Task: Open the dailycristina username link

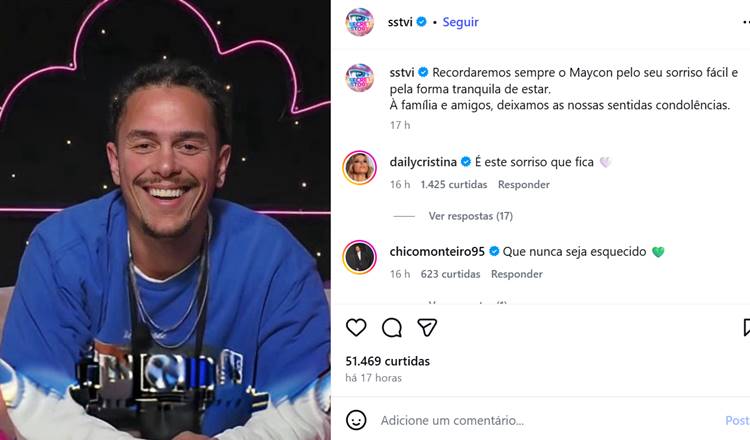Action: (423, 162)
